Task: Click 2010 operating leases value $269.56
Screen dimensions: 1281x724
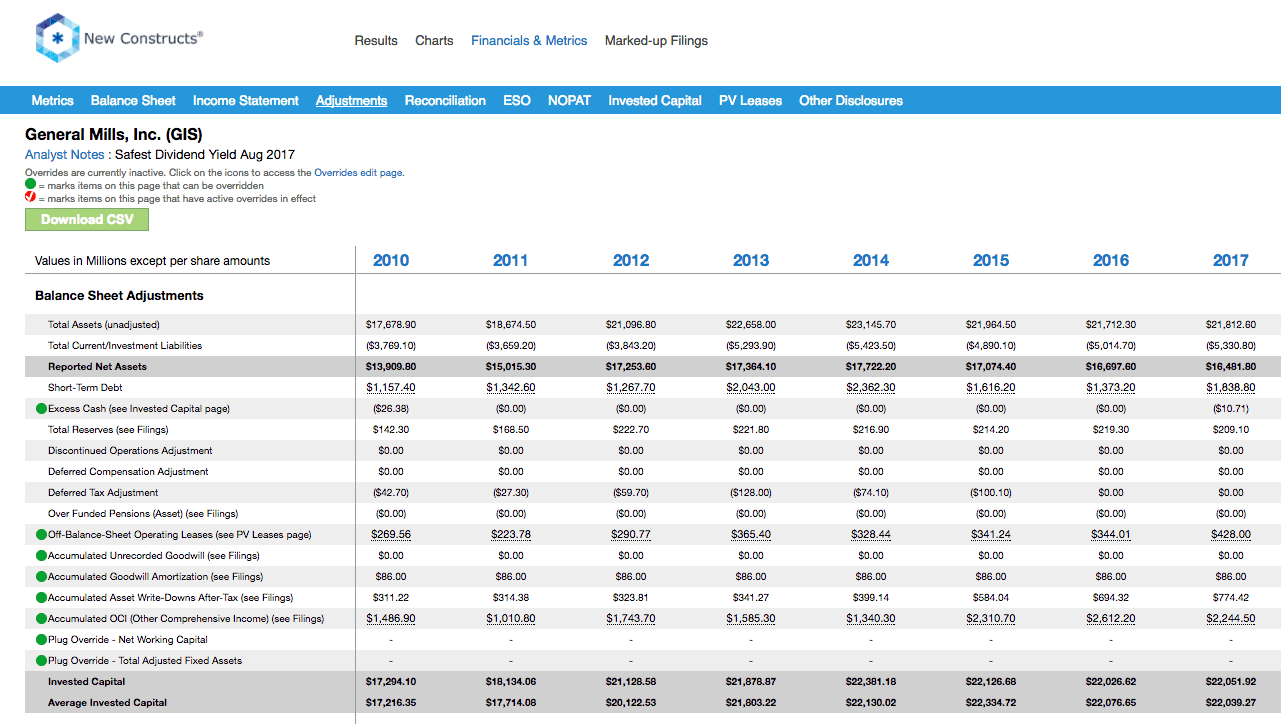Action: pyautogui.click(x=391, y=535)
